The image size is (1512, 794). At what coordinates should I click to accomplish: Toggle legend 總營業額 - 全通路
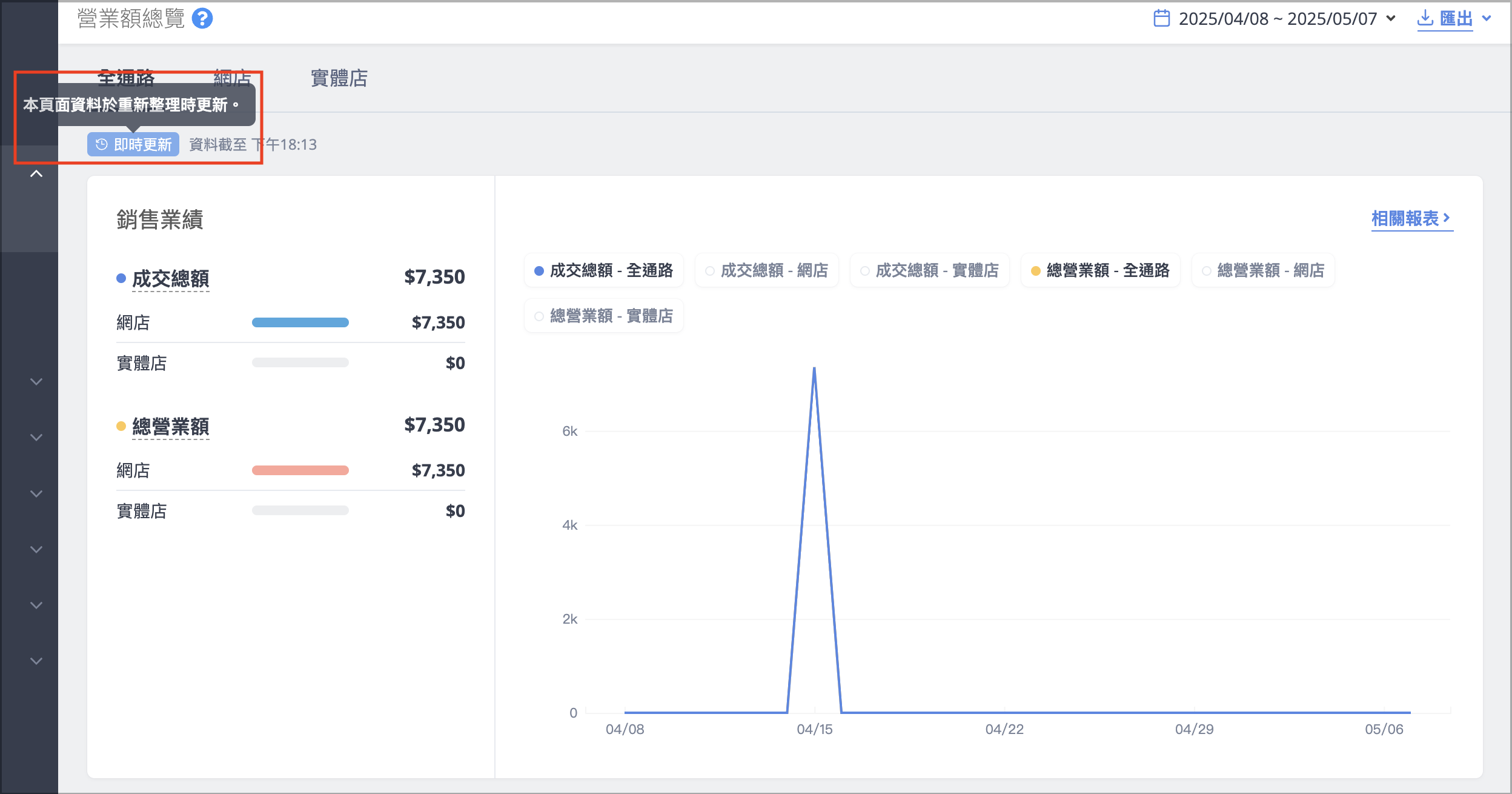(1101, 270)
